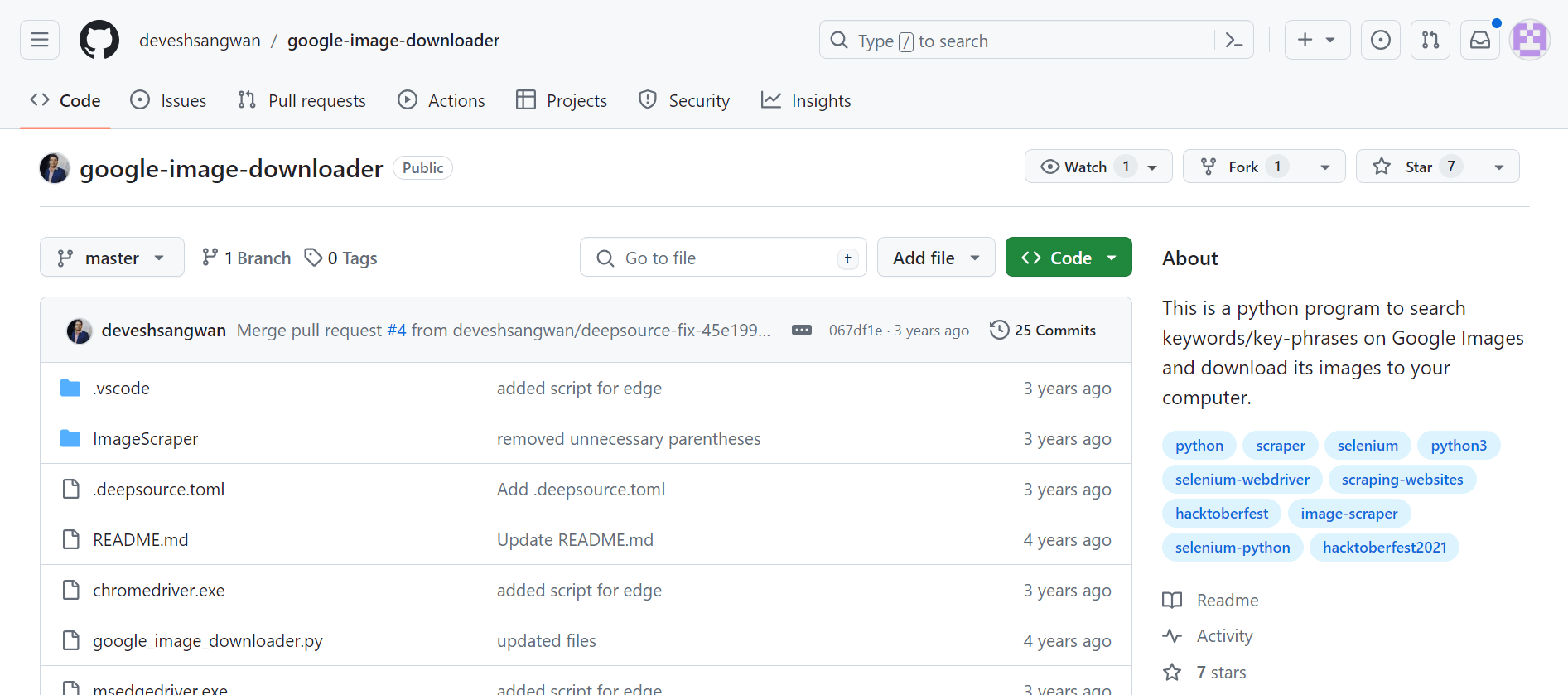Image resolution: width=1568 pixels, height=695 pixels.
Task: Click the GitHub logo home icon
Action: (99, 40)
